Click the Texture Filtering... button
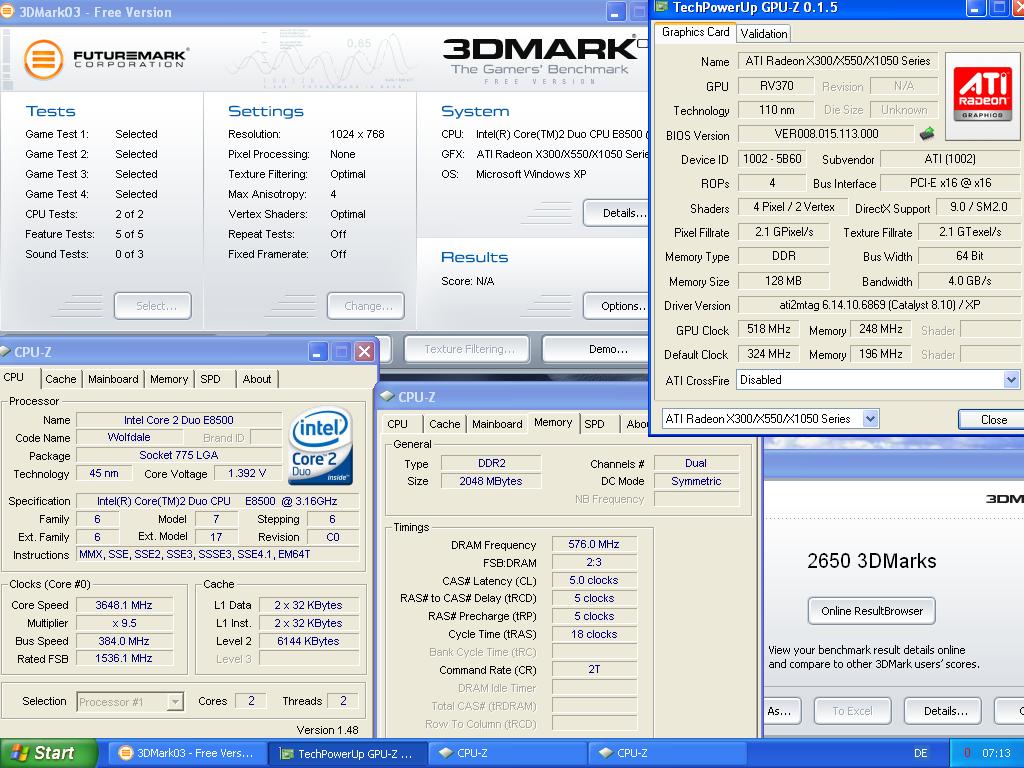 point(468,349)
